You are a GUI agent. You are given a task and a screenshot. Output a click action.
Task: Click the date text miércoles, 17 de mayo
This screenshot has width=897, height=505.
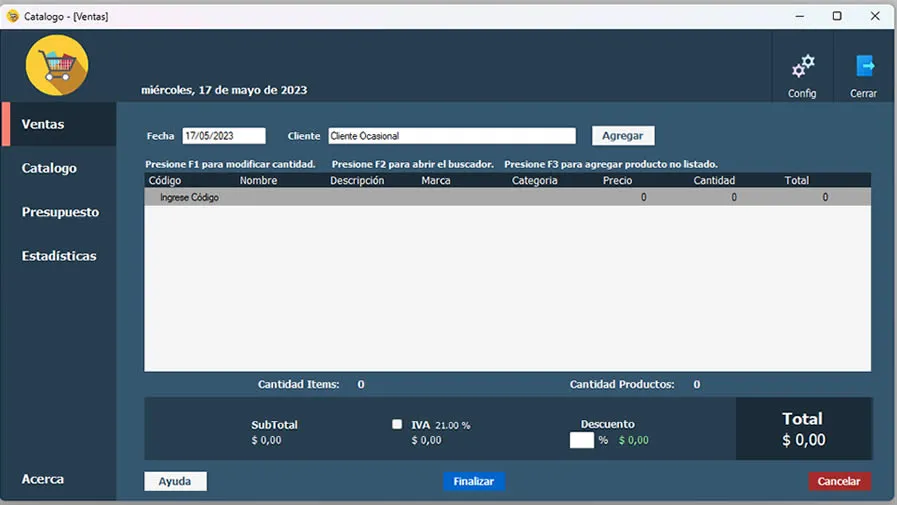pos(224,90)
